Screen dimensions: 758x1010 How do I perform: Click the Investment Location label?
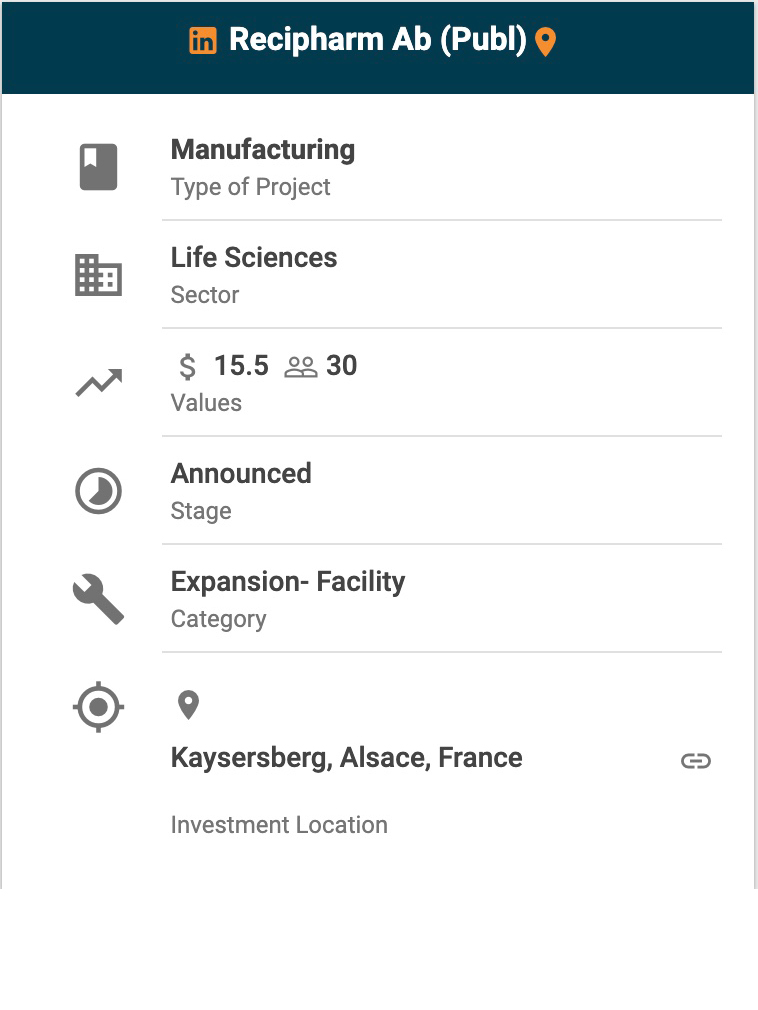[x=279, y=825]
